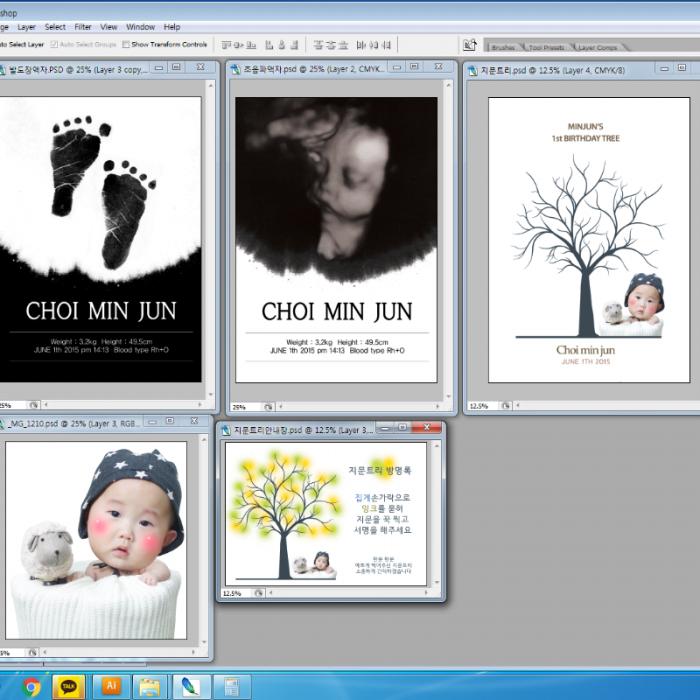Switch to the Brushes palette tab
Screen dimensions: 700x700
point(503,47)
